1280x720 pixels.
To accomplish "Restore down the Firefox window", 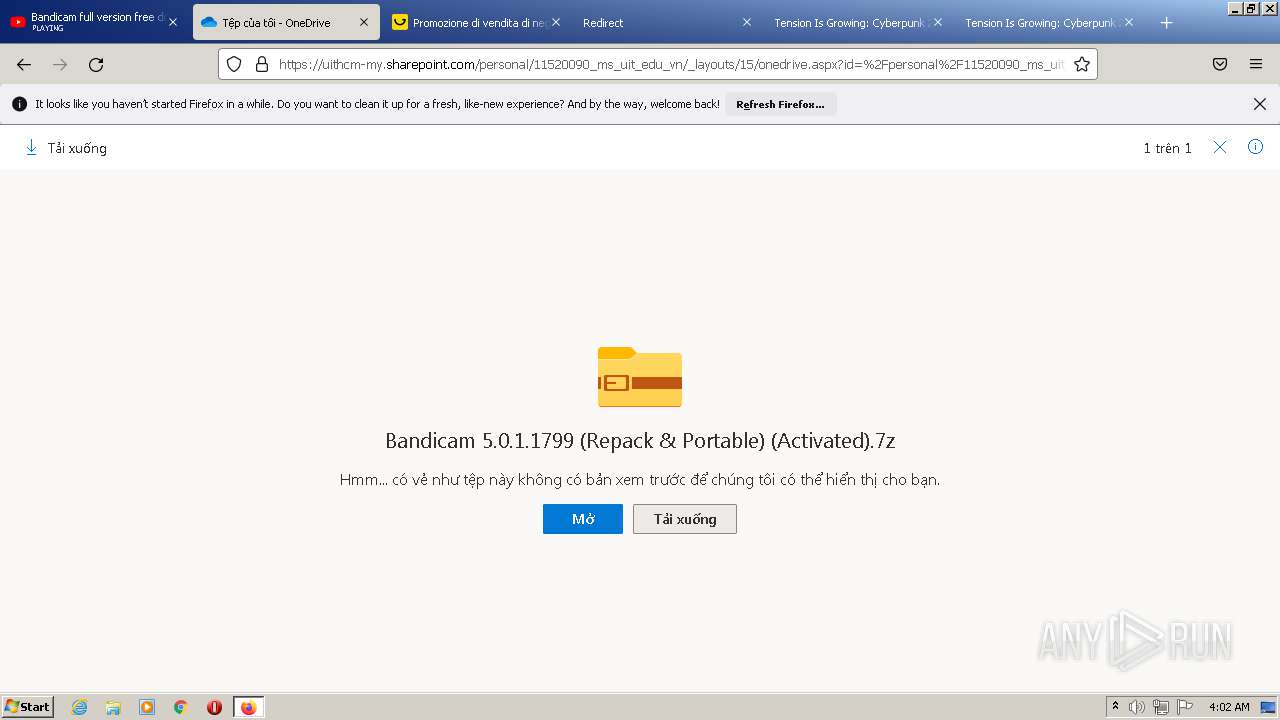I will (1250, 8).
